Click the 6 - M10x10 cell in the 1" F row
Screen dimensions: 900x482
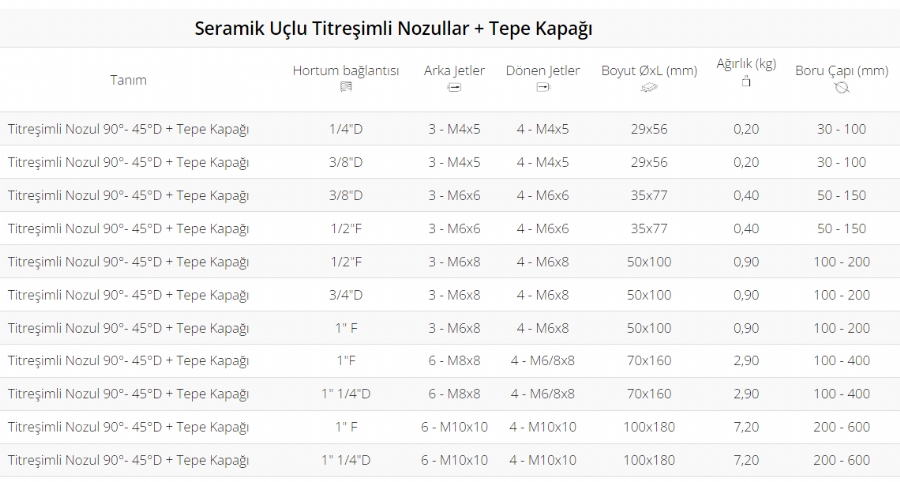pos(454,427)
